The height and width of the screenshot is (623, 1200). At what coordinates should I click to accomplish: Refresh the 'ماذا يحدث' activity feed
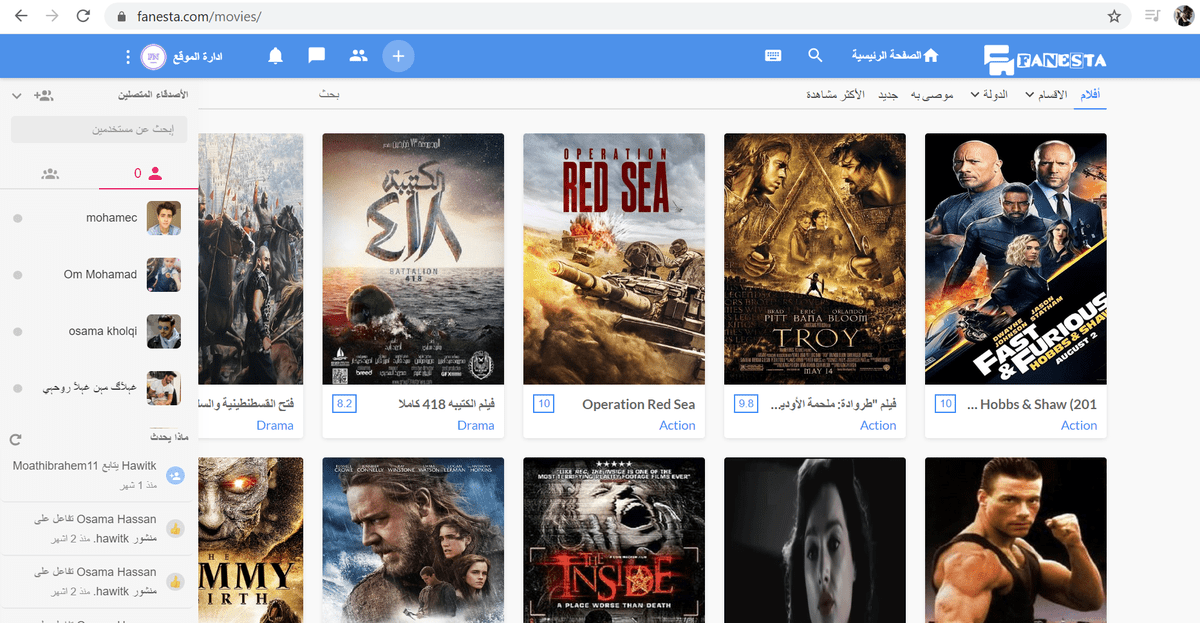coord(15,439)
